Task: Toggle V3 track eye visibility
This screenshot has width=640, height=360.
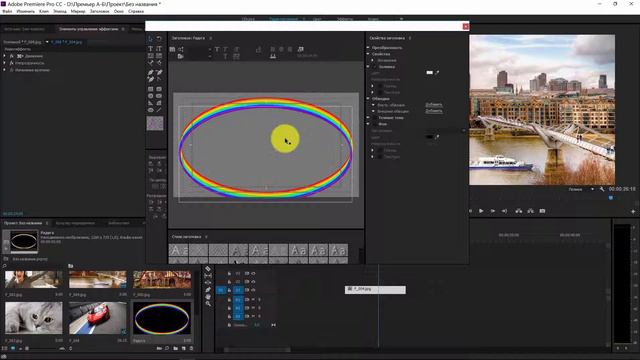Action: click(x=253, y=273)
